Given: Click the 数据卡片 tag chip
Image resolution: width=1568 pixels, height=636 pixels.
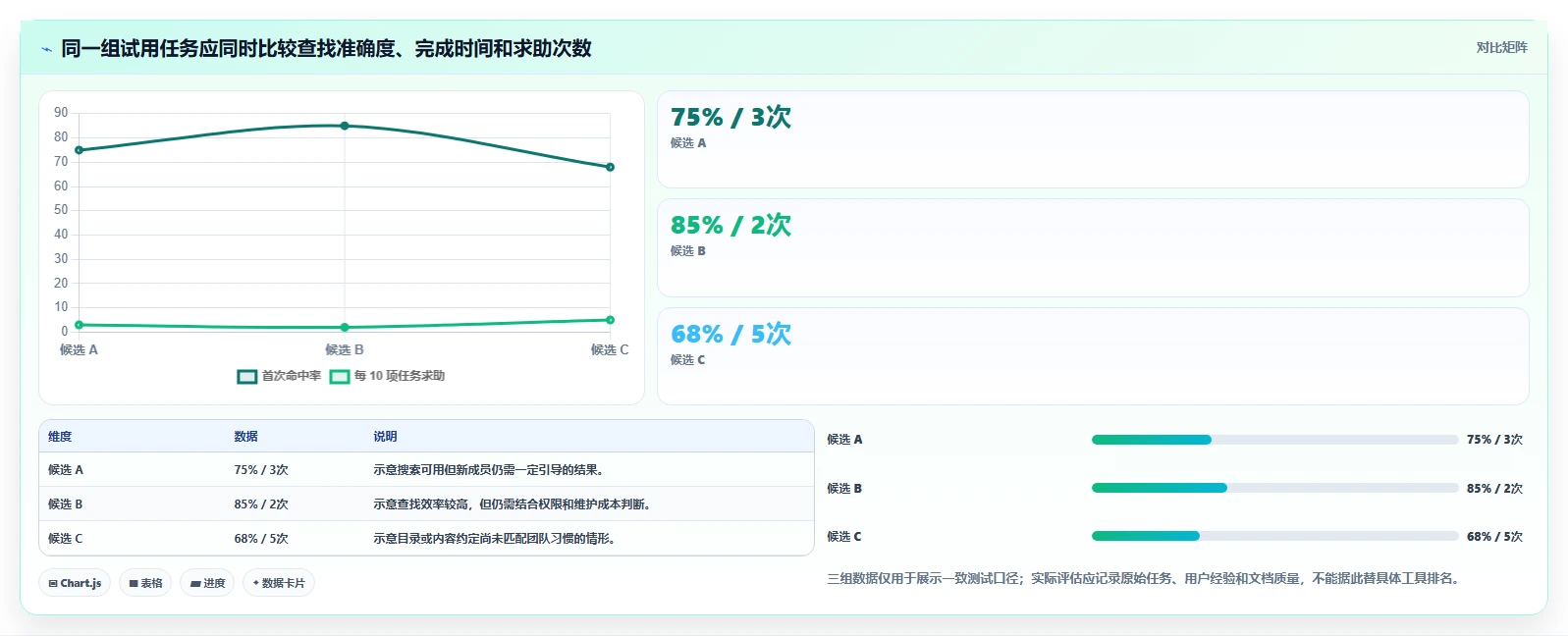Looking at the screenshot, I should pos(279,583).
